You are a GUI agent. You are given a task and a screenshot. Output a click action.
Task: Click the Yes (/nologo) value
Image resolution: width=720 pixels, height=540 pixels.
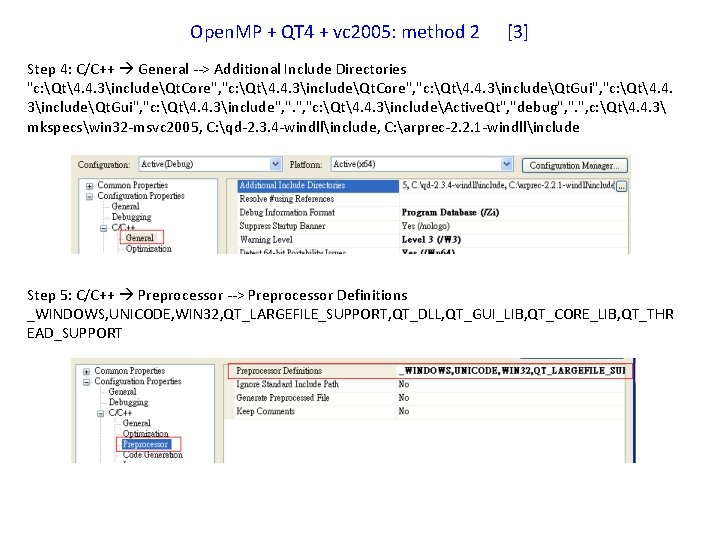coord(425,226)
